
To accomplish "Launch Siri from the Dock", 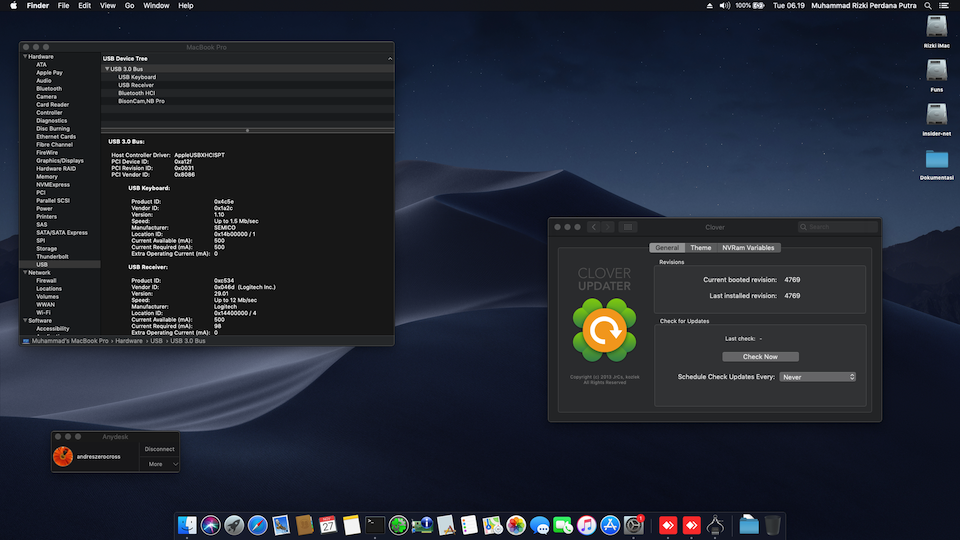I will coord(211,525).
